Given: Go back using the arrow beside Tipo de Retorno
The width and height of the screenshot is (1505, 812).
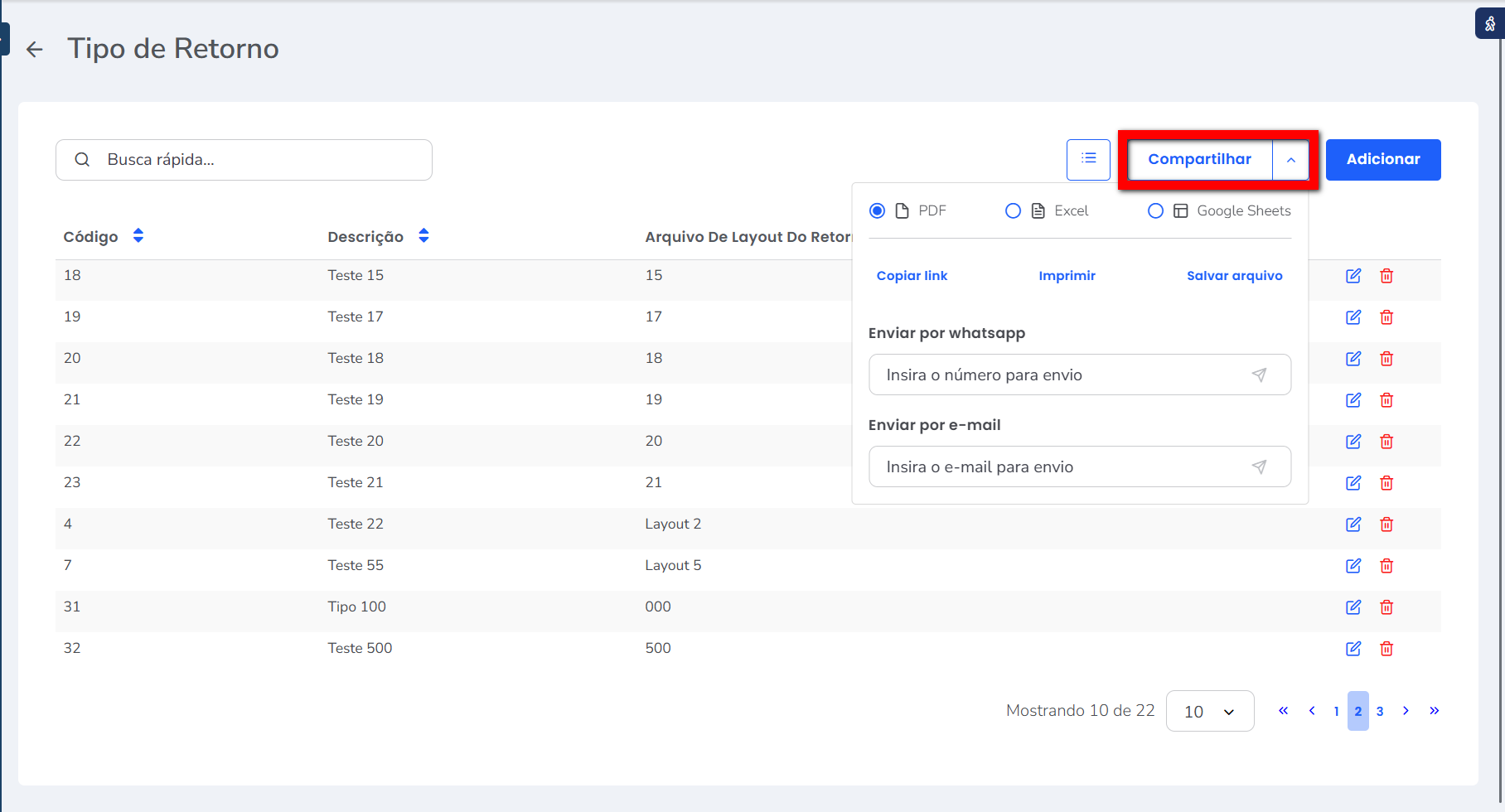Looking at the screenshot, I should click(x=34, y=50).
